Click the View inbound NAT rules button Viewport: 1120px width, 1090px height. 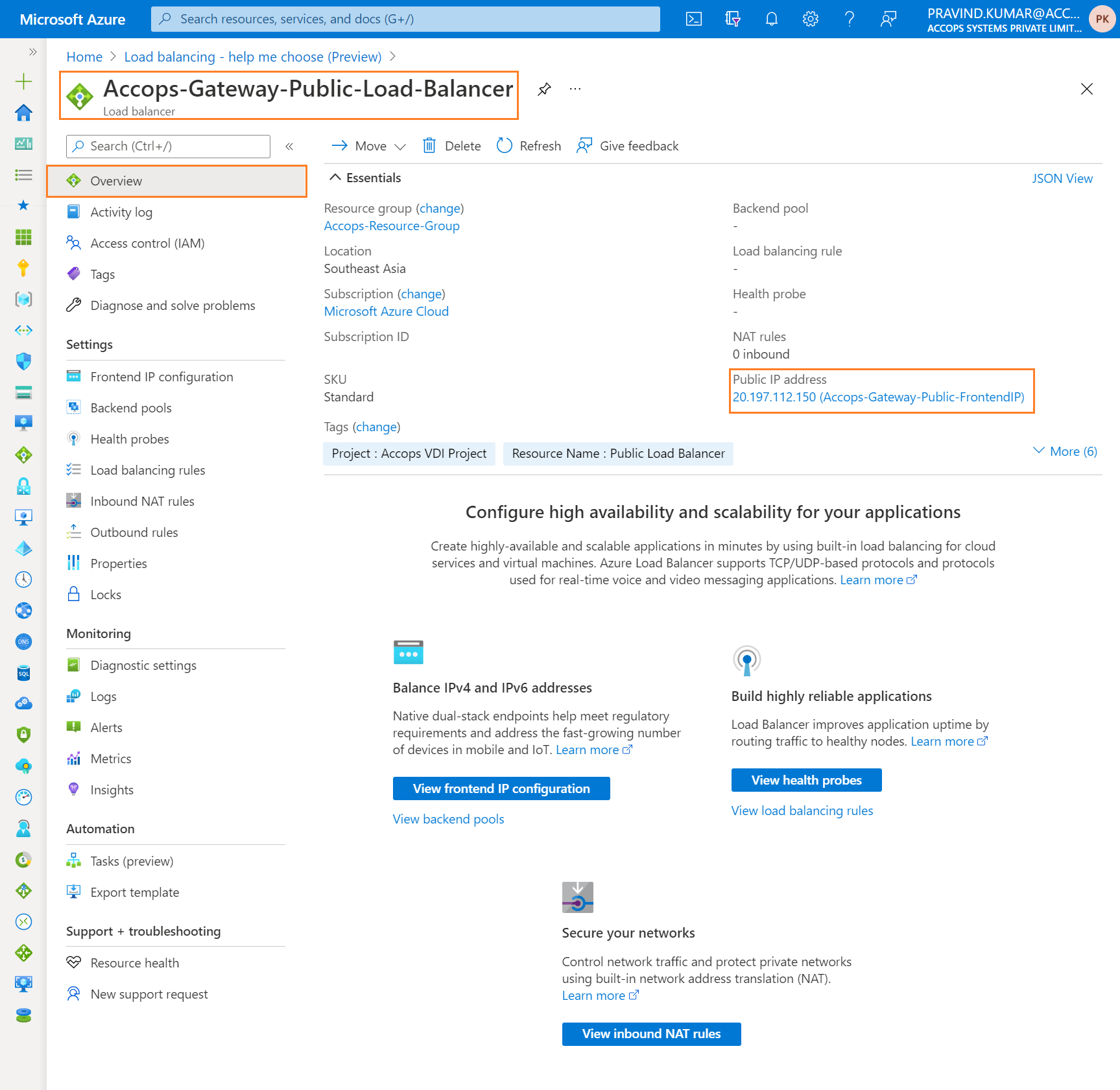click(x=651, y=1034)
